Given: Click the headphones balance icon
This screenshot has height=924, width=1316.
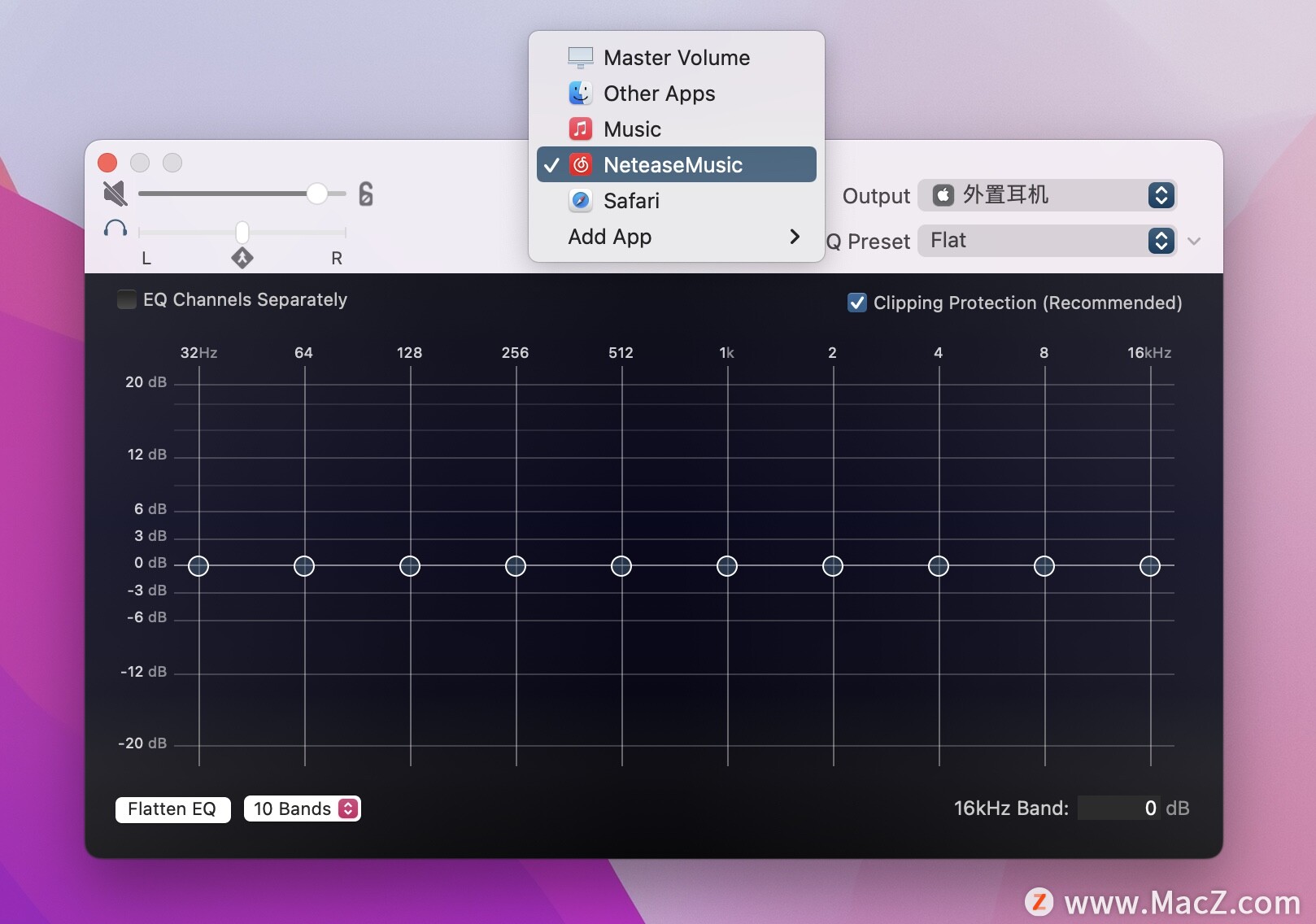Looking at the screenshot, I should pyautogui.click(x=115, y=229).
